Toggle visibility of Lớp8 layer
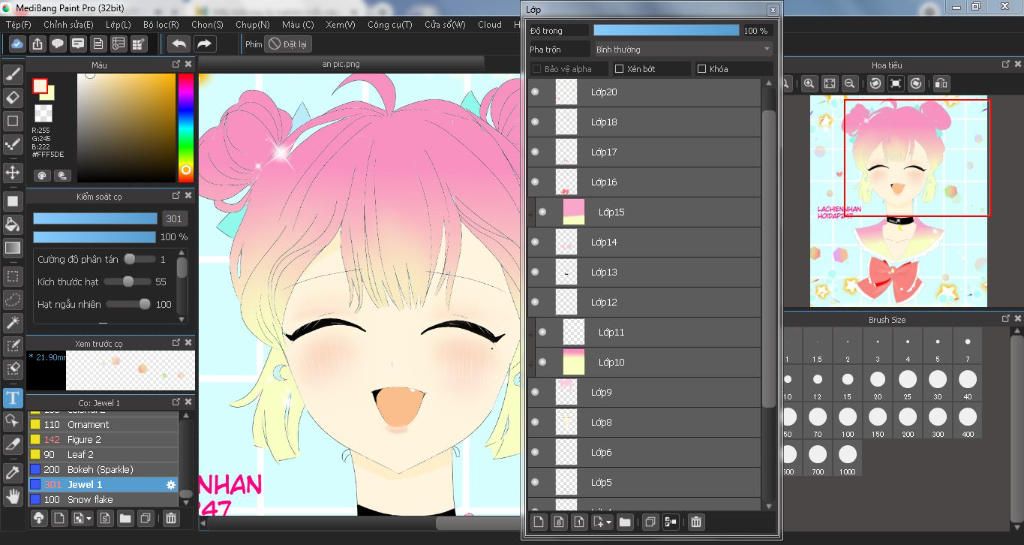This screenshot has width=1024, height=545. (536, 422)
